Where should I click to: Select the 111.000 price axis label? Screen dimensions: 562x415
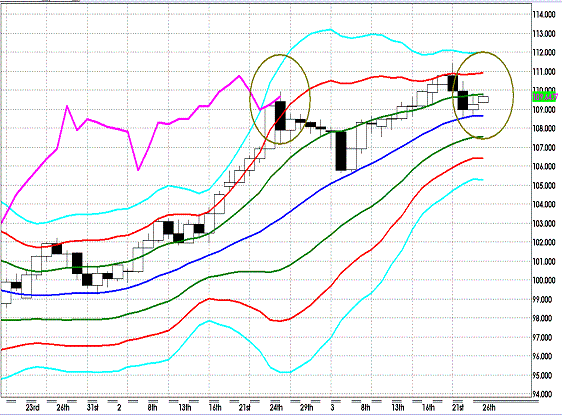tap(544, 72)
